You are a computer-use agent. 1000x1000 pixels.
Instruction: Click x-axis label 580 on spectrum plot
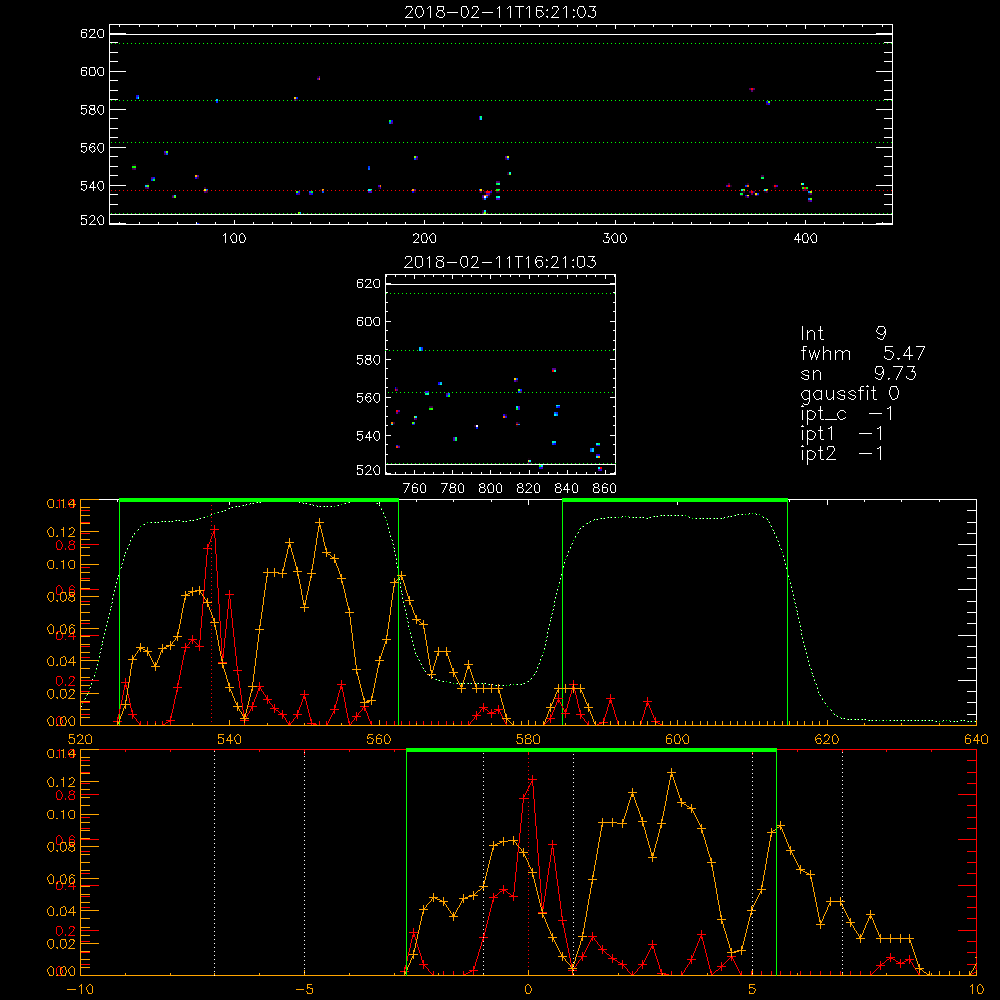pos(528,739)
